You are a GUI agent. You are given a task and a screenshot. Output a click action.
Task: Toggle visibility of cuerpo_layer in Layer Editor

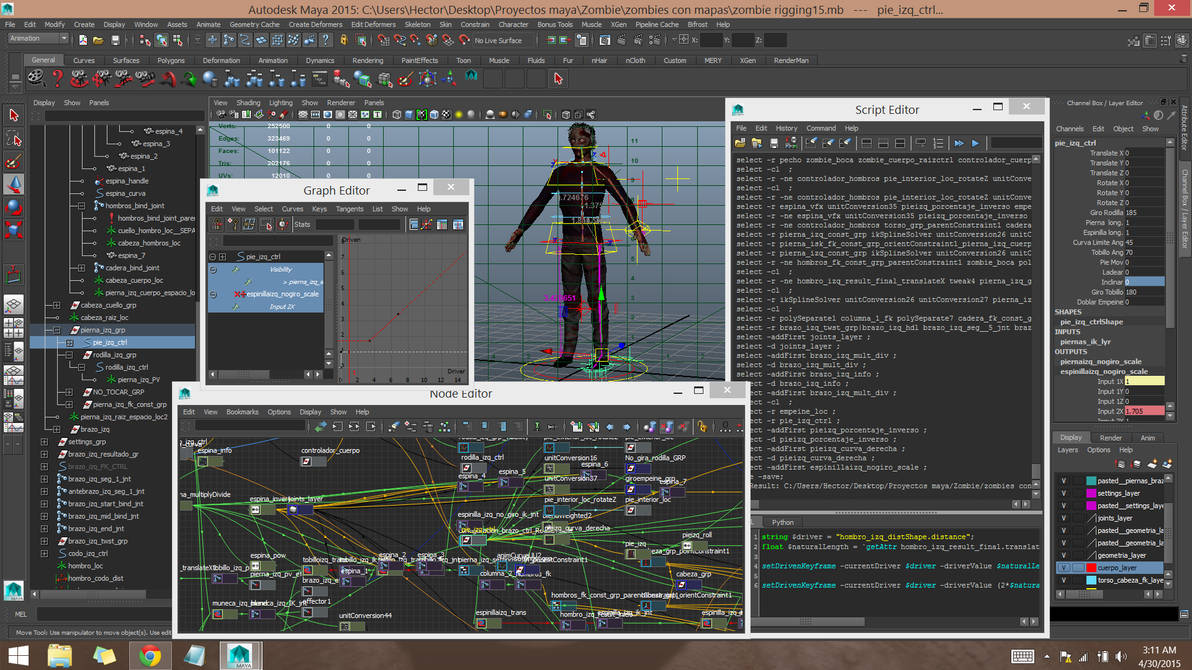(1064, 568)
